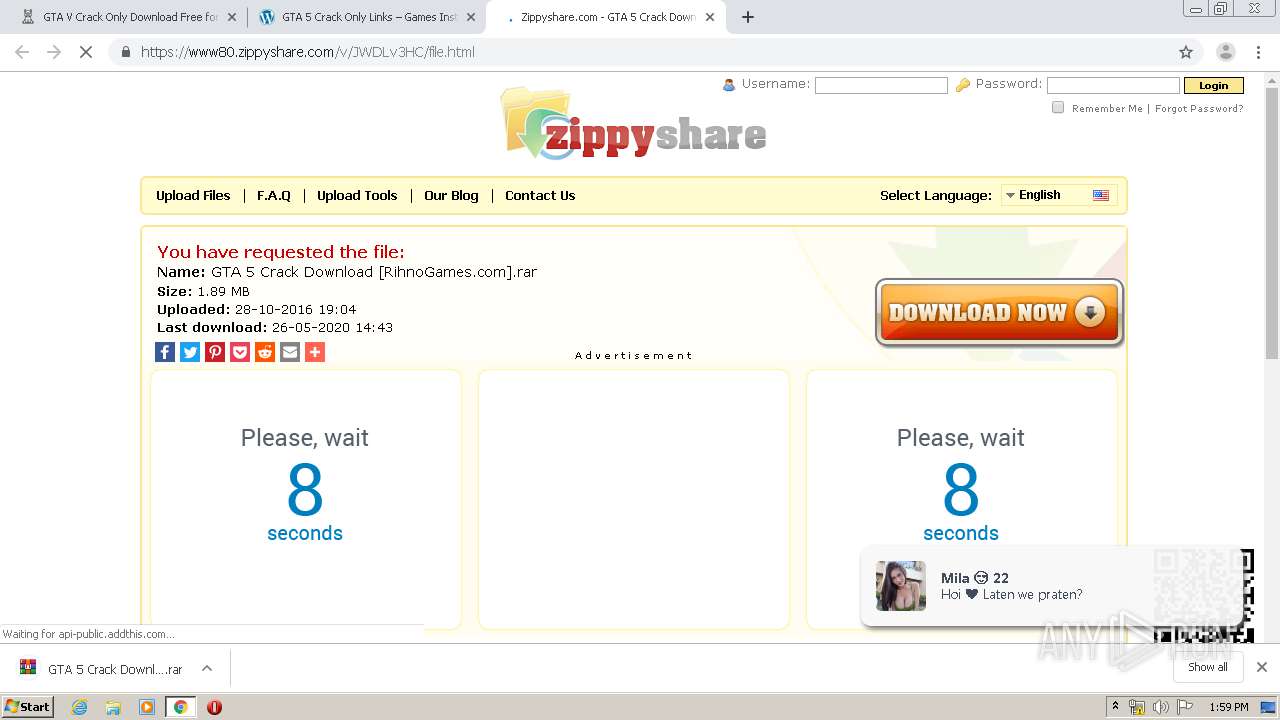
Task: Toggle Remember Me checkbox
Action: [1058, 107]
